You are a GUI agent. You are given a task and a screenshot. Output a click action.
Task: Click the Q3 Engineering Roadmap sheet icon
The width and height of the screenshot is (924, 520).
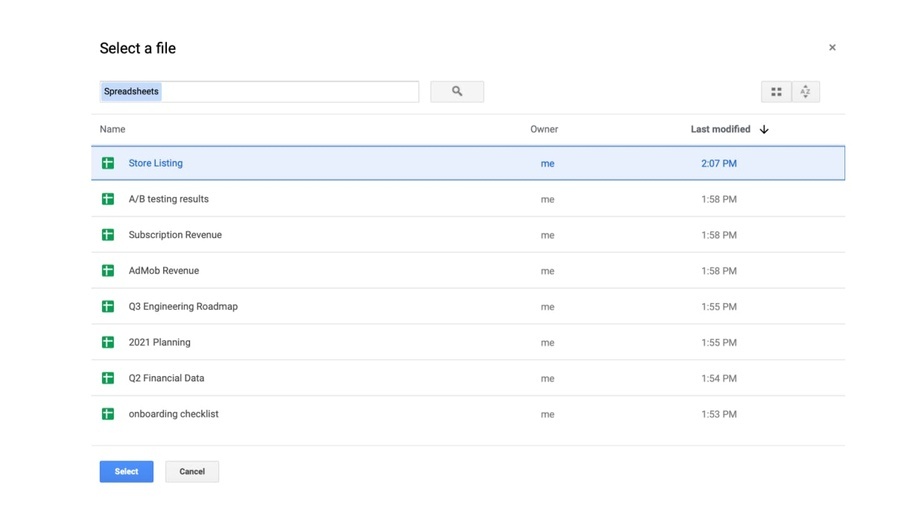pyautogui.click(x=108, y=307)
